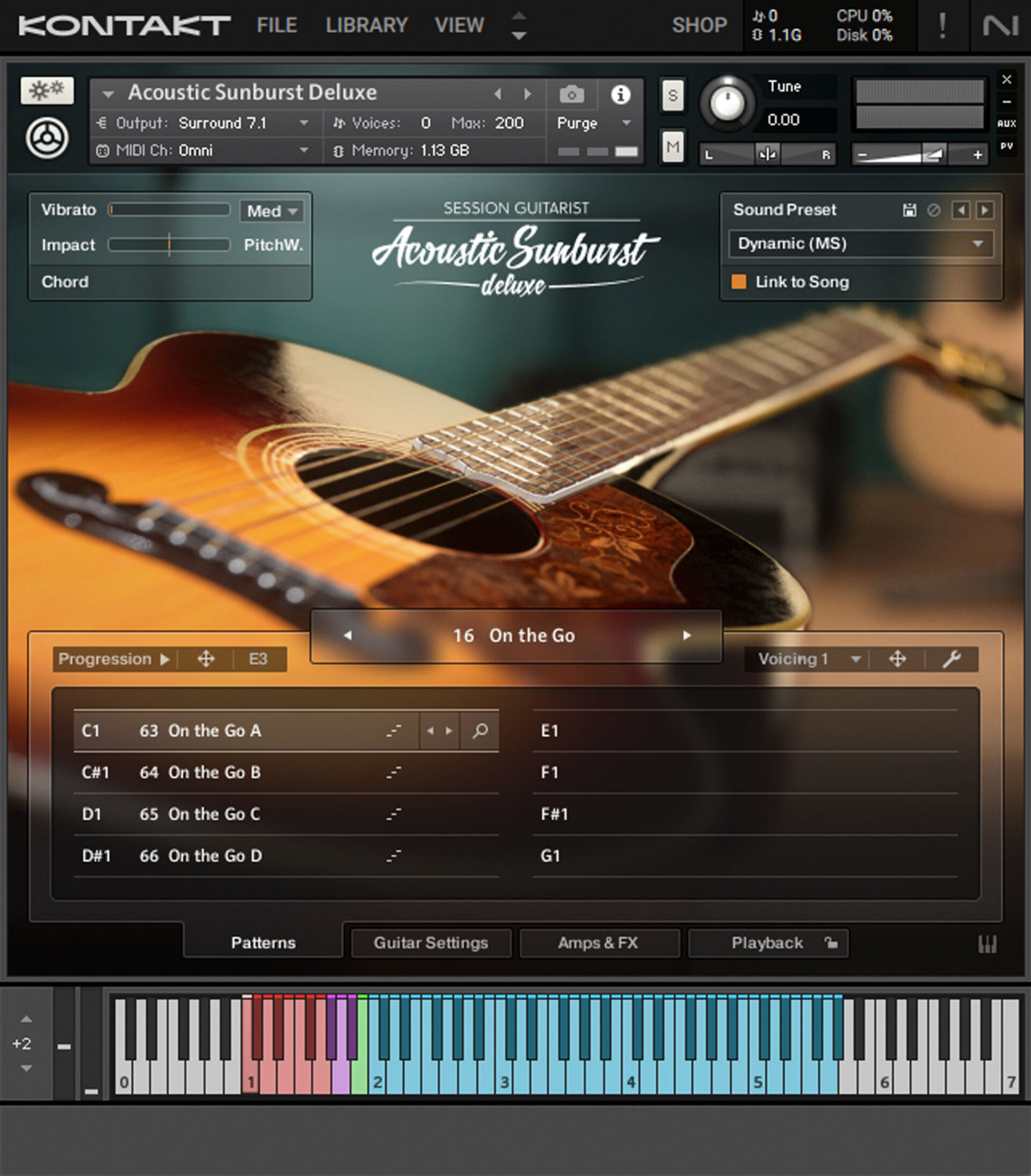Switch to the Amps & FX tab

600,943
